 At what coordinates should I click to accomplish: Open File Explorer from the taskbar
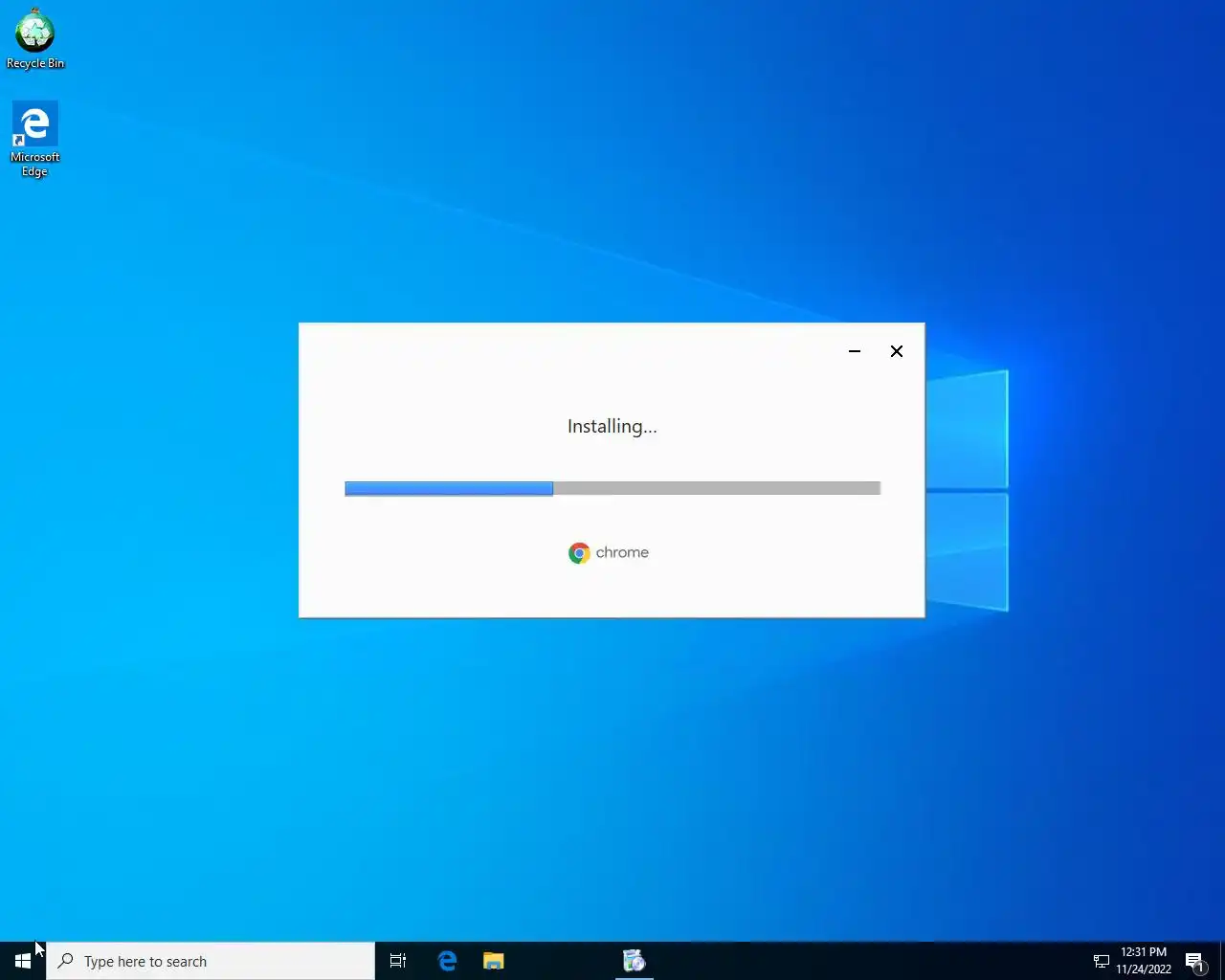pyautogui.click(x=494, y=961)
